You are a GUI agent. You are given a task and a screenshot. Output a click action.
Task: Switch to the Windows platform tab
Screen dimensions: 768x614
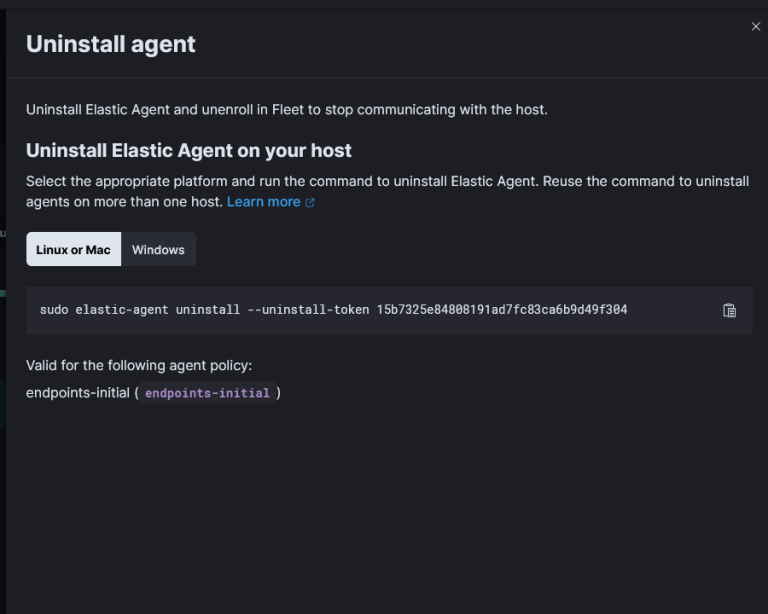point(158,249)
